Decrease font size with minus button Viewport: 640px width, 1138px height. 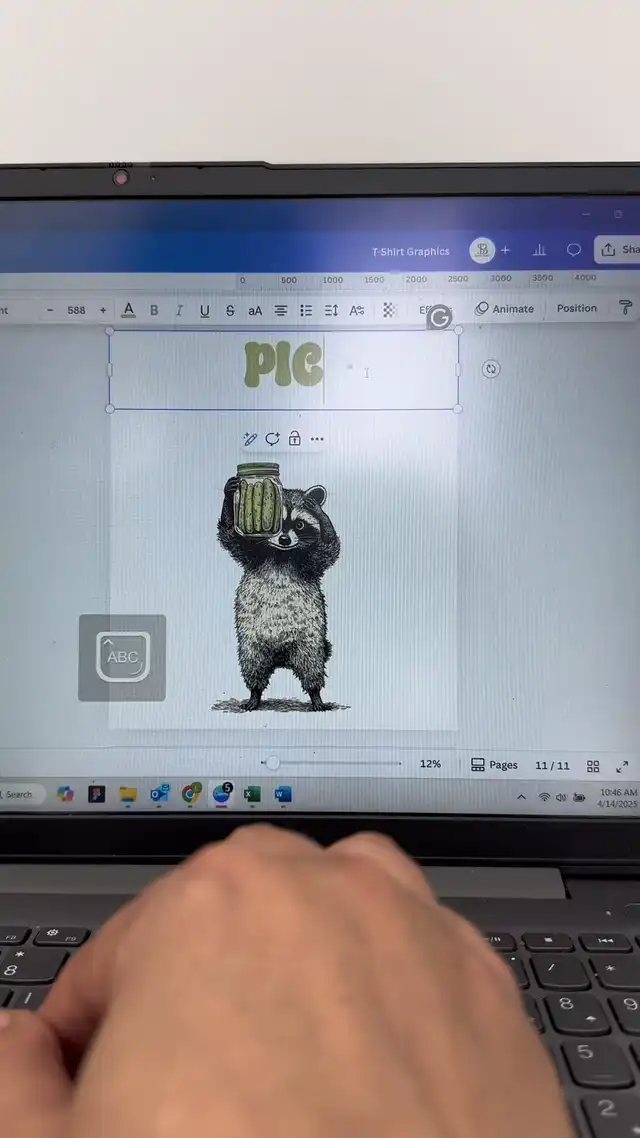[50, 311]
